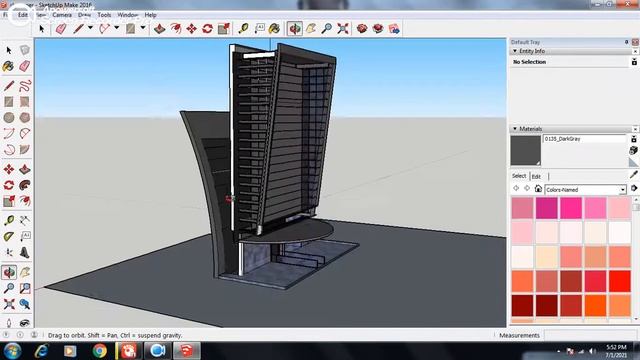Close the Materials panel
Viewport: 640px width, 360px height.
click(635, 129)
